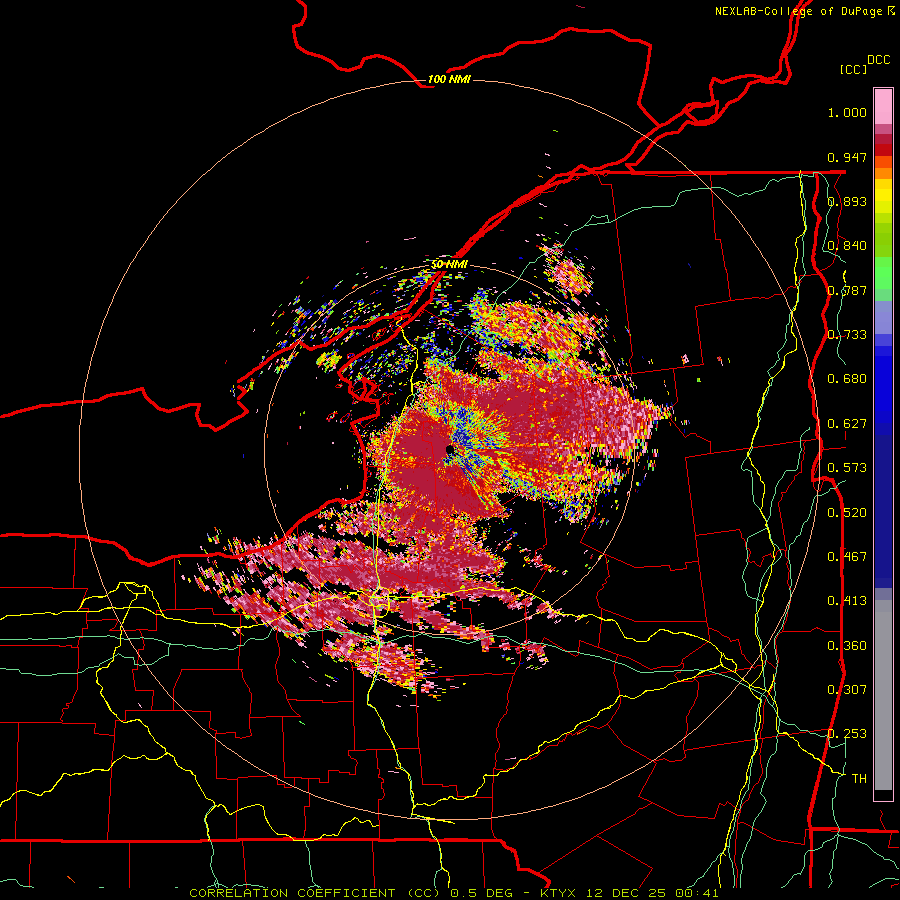This screenshot has width=900, height=900.
Task: Select the 0.520 scale value
Action: click(x=847, y=513)
